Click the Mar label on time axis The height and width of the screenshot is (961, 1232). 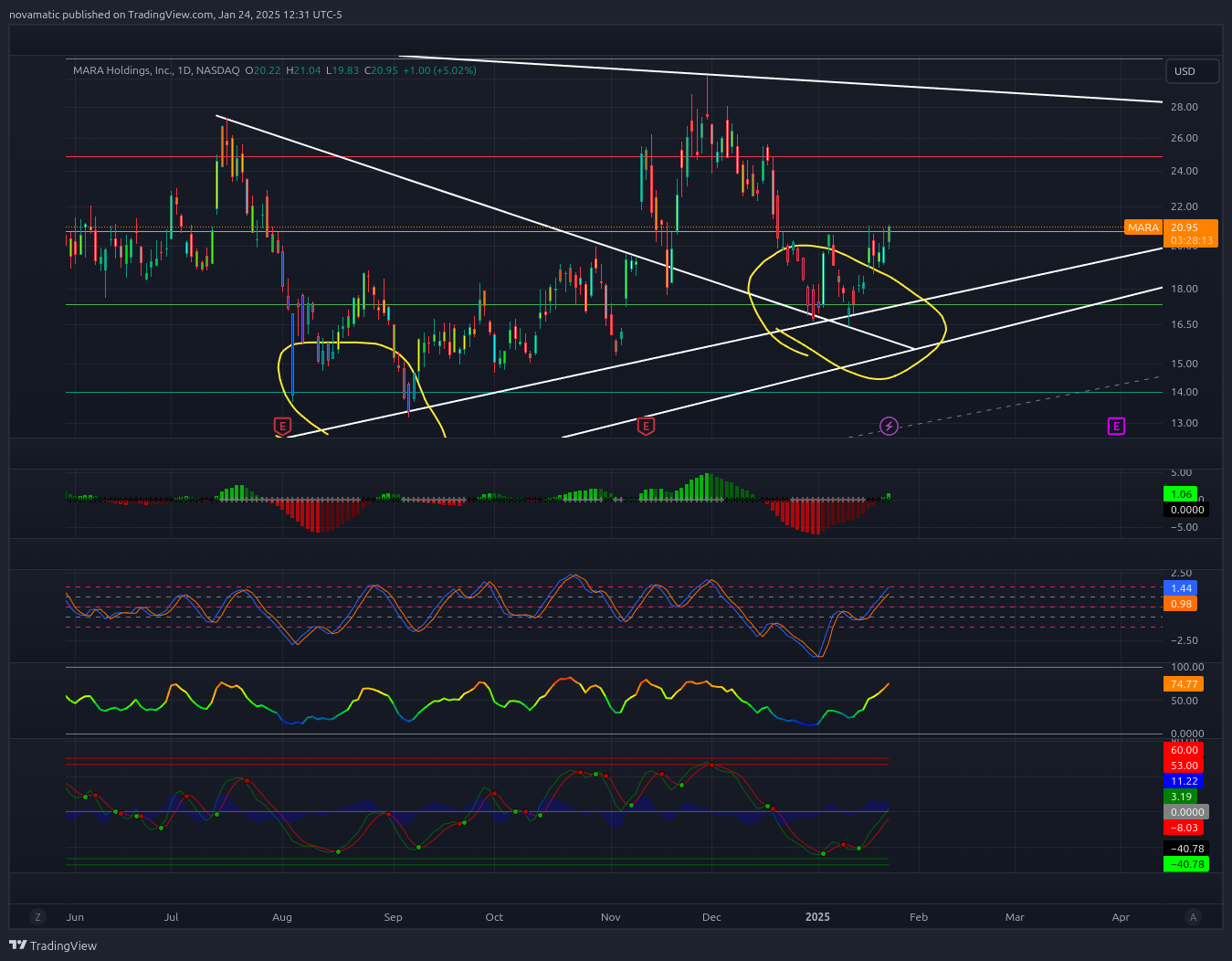[1015, 917]
